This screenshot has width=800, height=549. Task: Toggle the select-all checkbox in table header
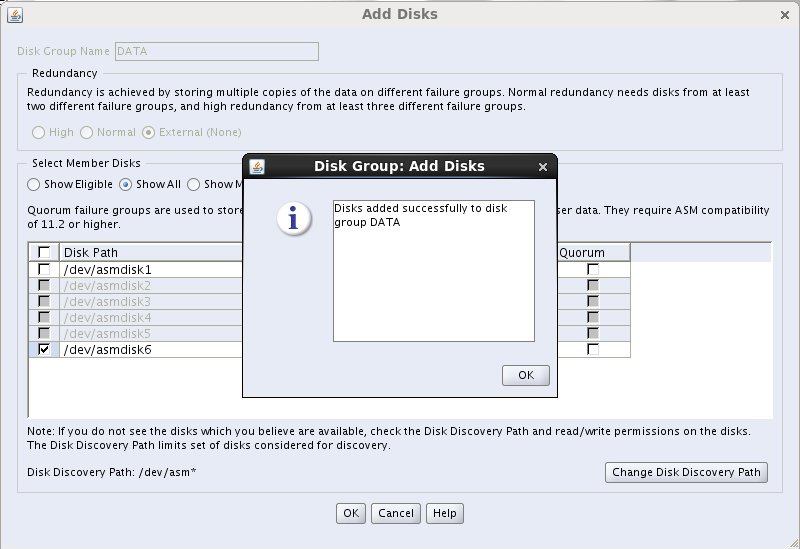(44, 253)
